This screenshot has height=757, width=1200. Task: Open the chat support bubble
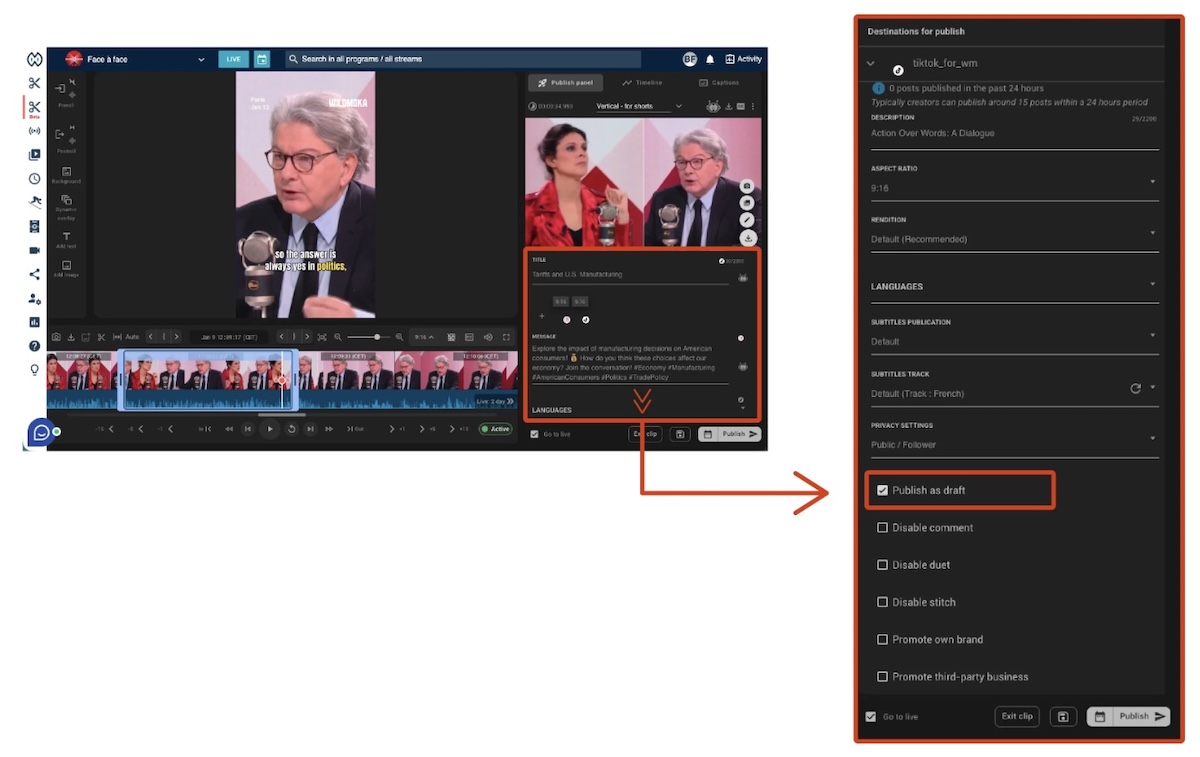pyautogui.click(x=41, y=432)
